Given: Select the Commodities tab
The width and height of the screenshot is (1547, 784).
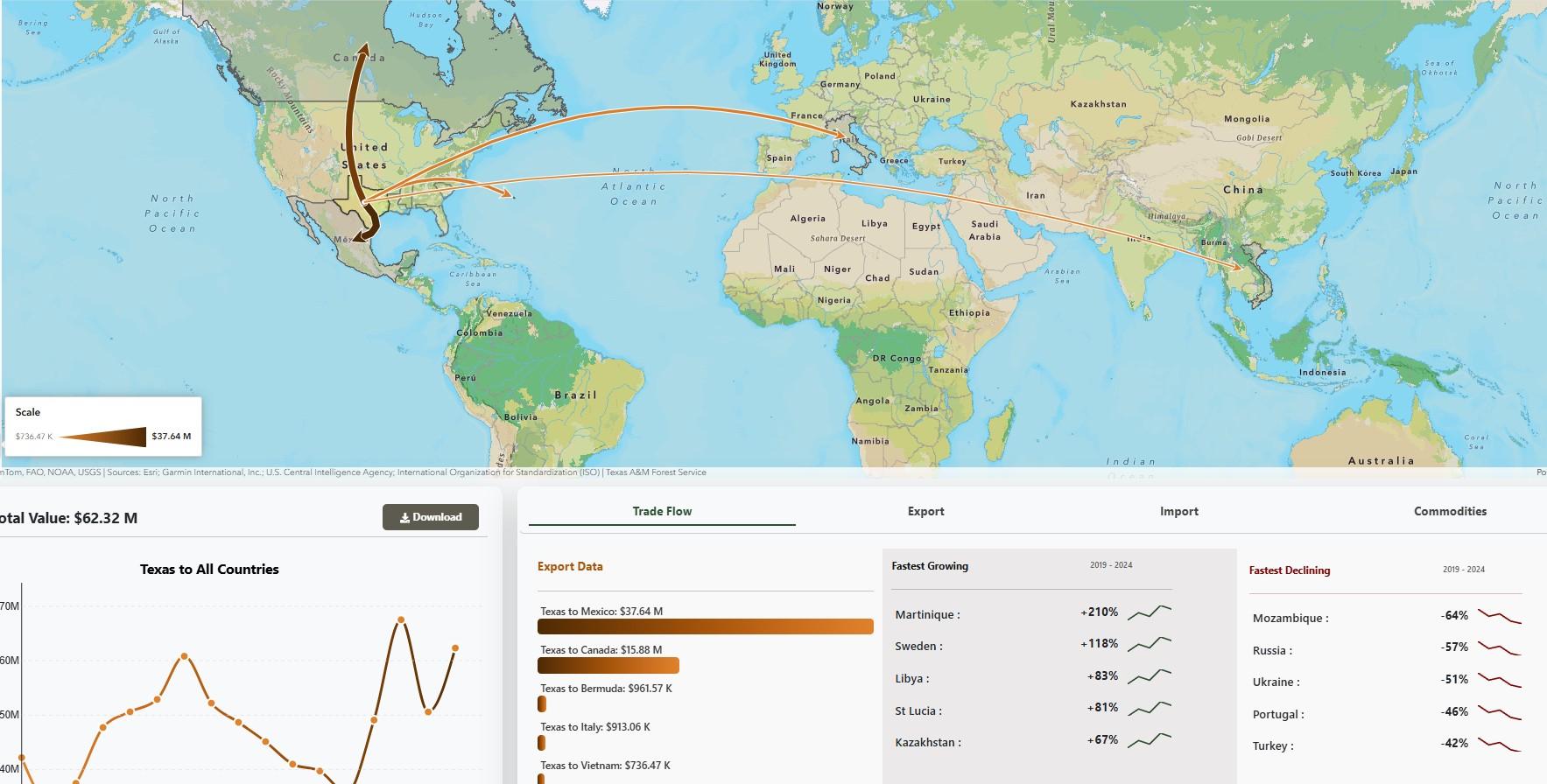Looking at the screenshot, I should coord(1450,511).
